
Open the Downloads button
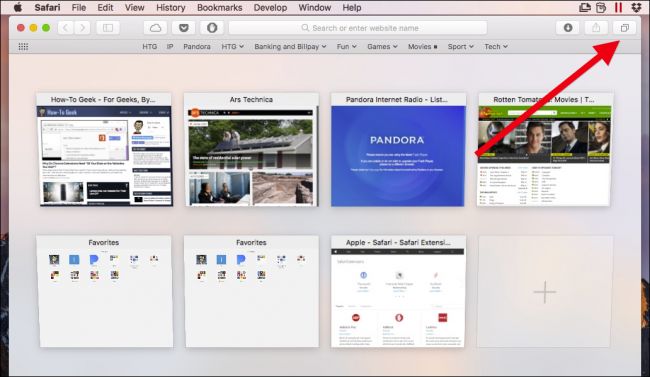[x=568, y=28]
